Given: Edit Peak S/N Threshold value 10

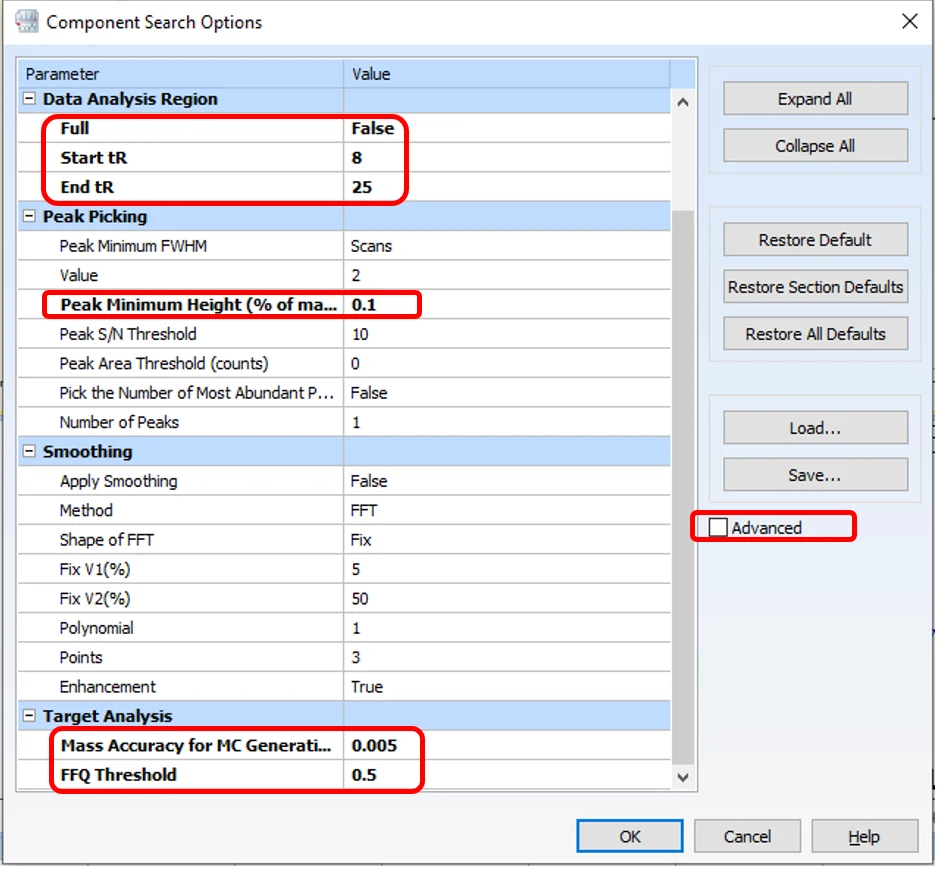Looking at the screenshot, I should (508, 335).
